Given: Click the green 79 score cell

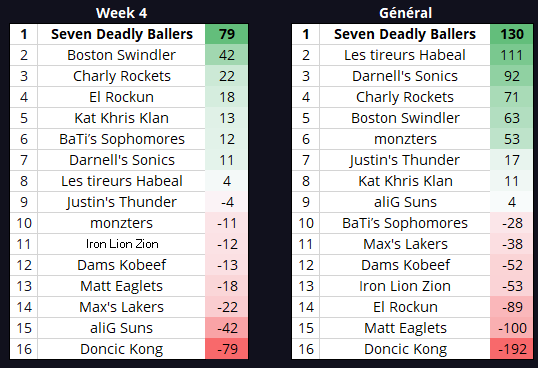Looking at the screenshot, I should tap(226, 34).
